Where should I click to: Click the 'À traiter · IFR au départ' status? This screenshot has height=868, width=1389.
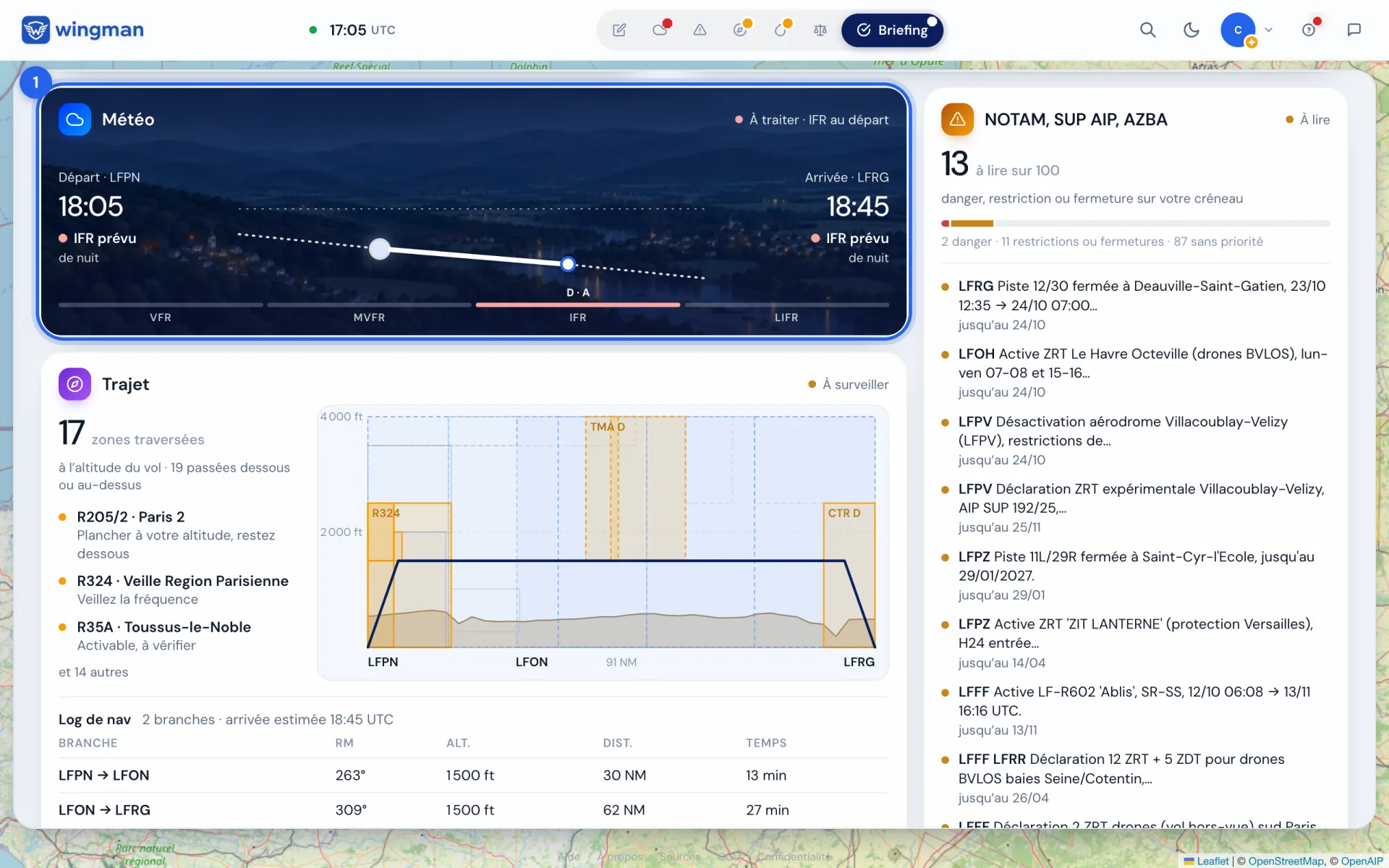coord(812,119)
